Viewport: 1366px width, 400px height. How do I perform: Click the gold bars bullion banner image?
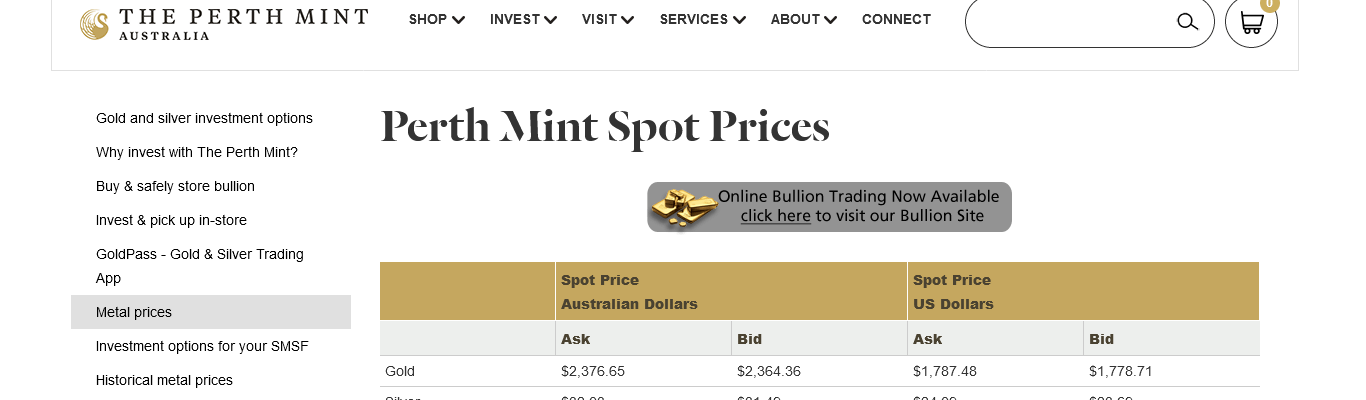click(684, 207)
